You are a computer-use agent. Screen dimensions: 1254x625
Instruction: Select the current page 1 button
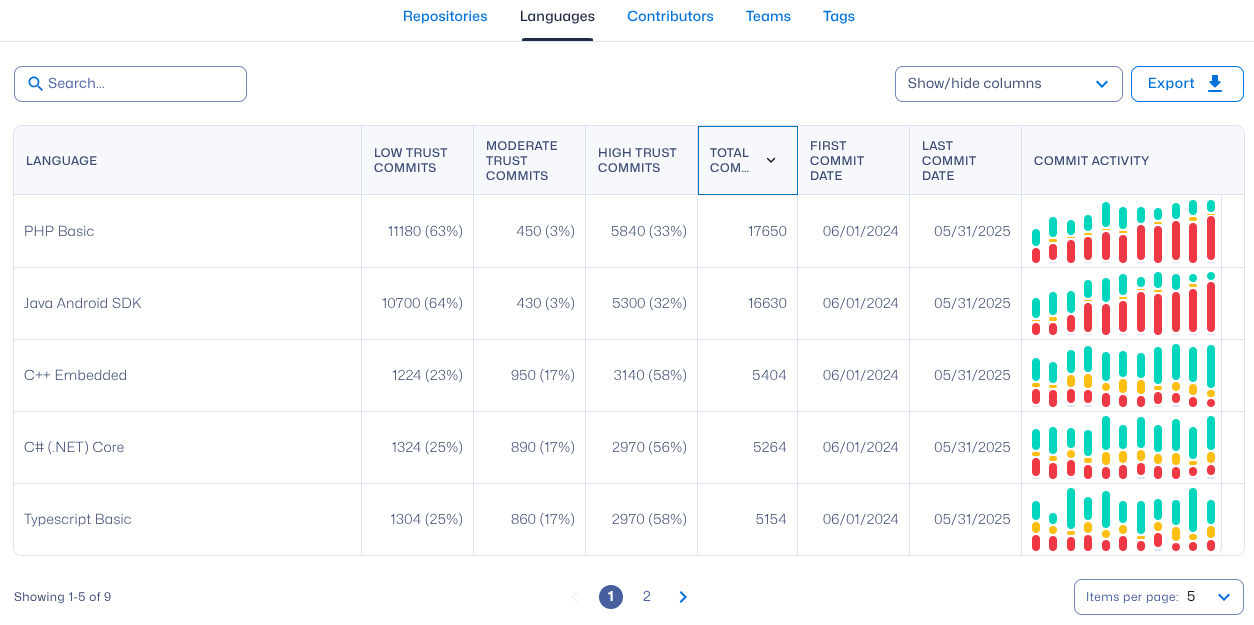(611, 597)
